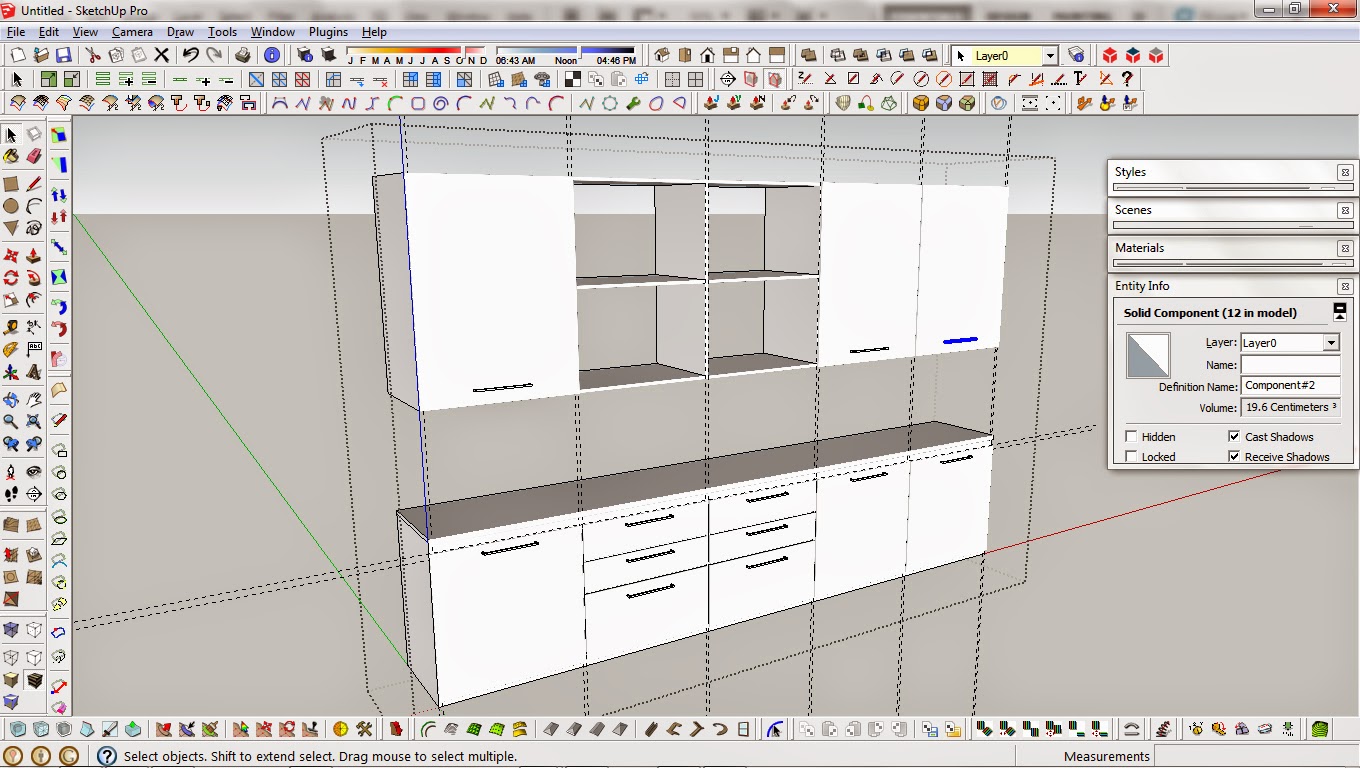Viewport: 1360px width, 768px height.
Task: Click the Erase X icon in the standard toolbar
Action: point(161,55)
